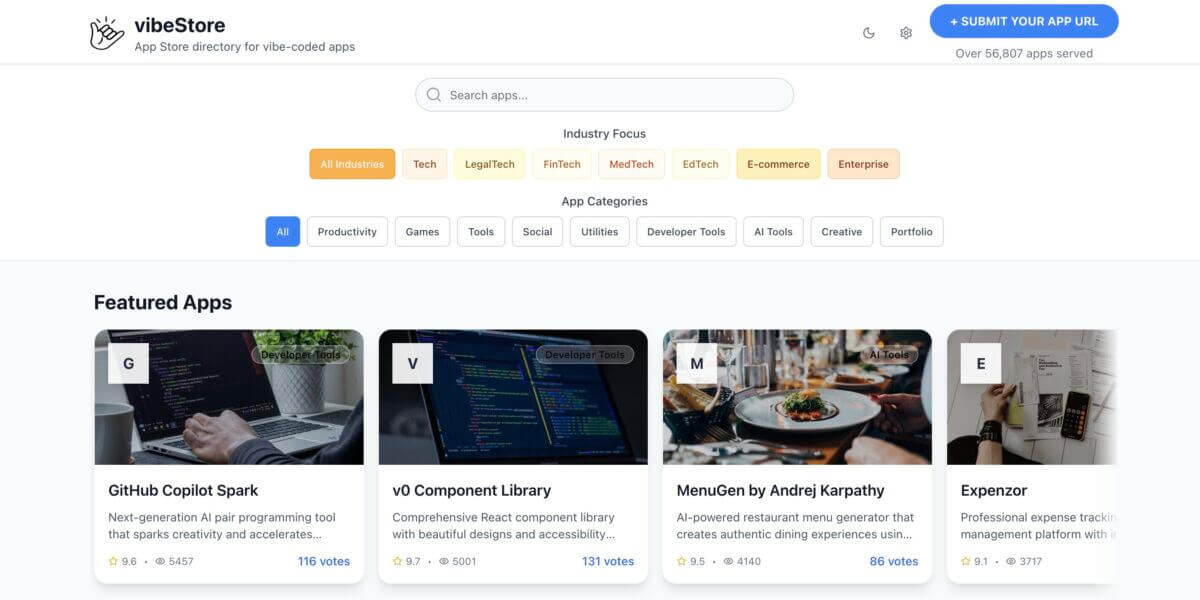Select the All app category
1200x600 pixels.
point(283,232)
